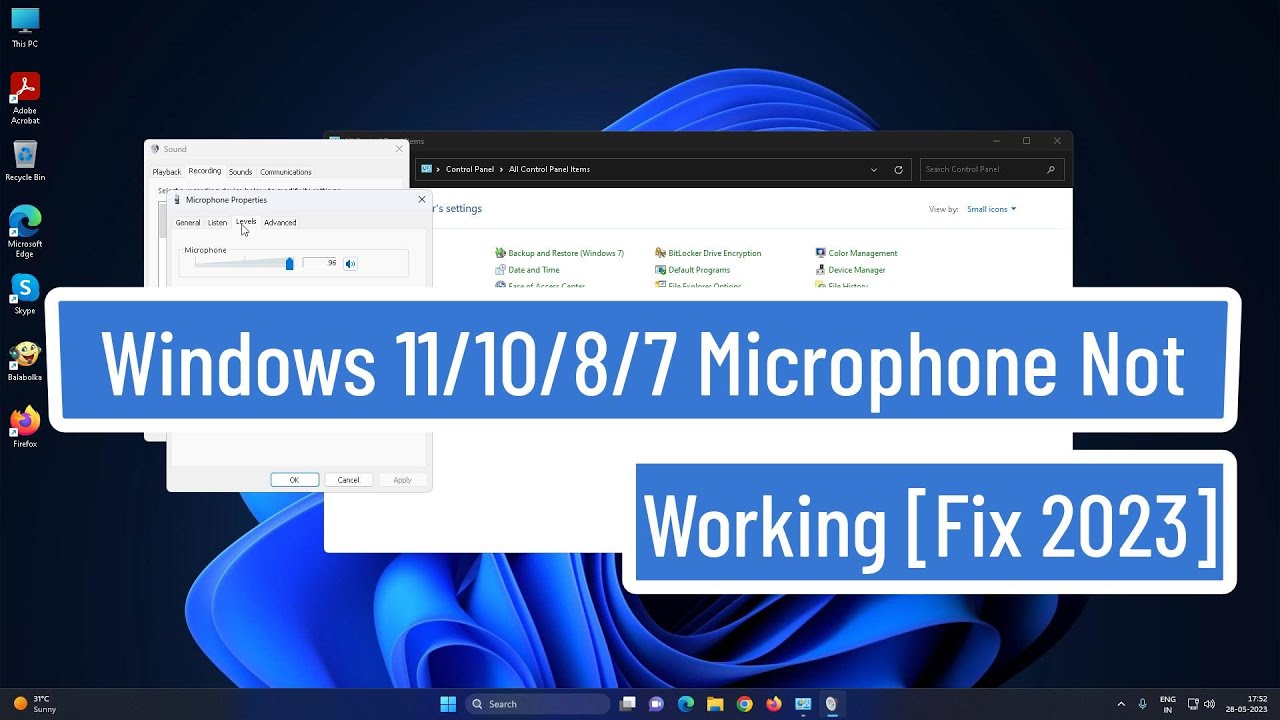Confirm with OK in Microphone Properties
The width and height of the screenshot is (1280, 720).
click(x=294, y=480)
